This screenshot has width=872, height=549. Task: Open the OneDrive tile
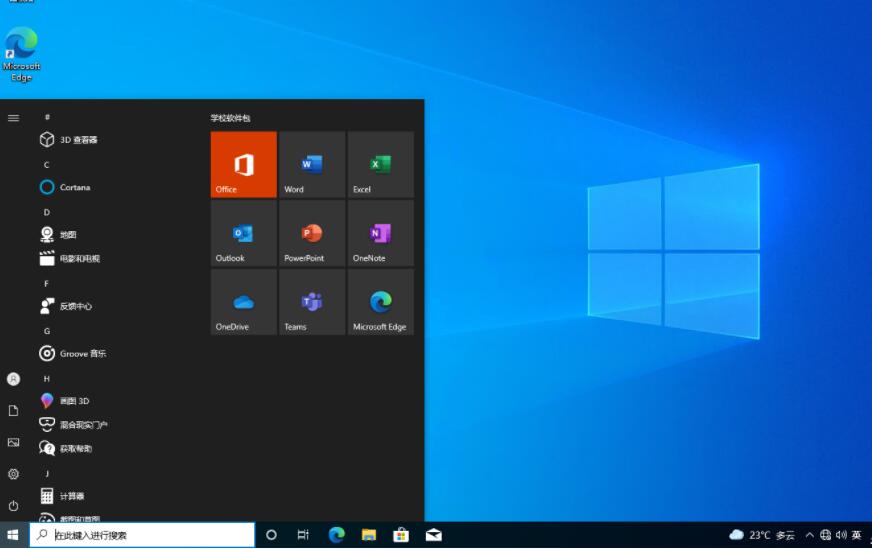[244, 302]
